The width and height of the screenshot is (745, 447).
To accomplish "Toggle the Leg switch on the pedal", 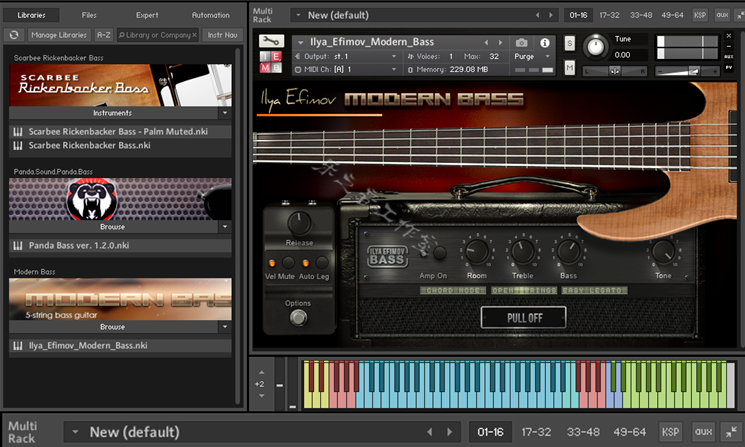I will coord(322,262).
